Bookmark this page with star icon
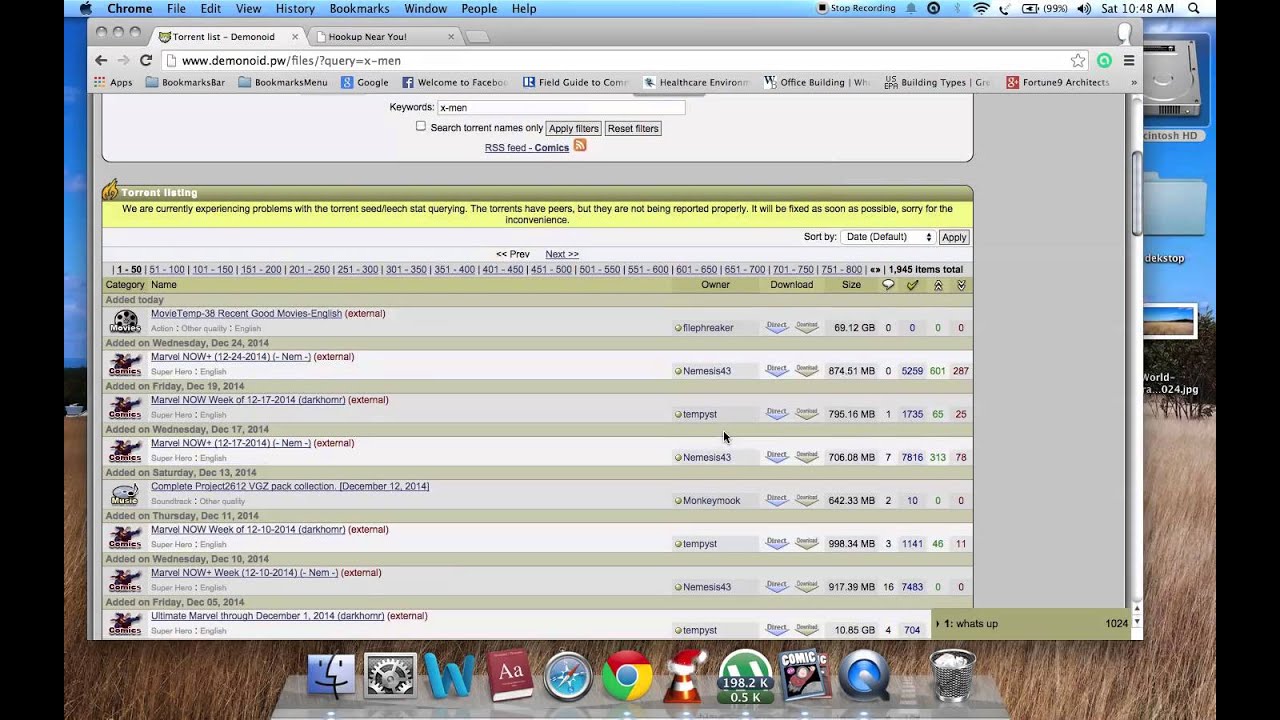This screenshot has width=1280, height=720. click(1078, 60)
